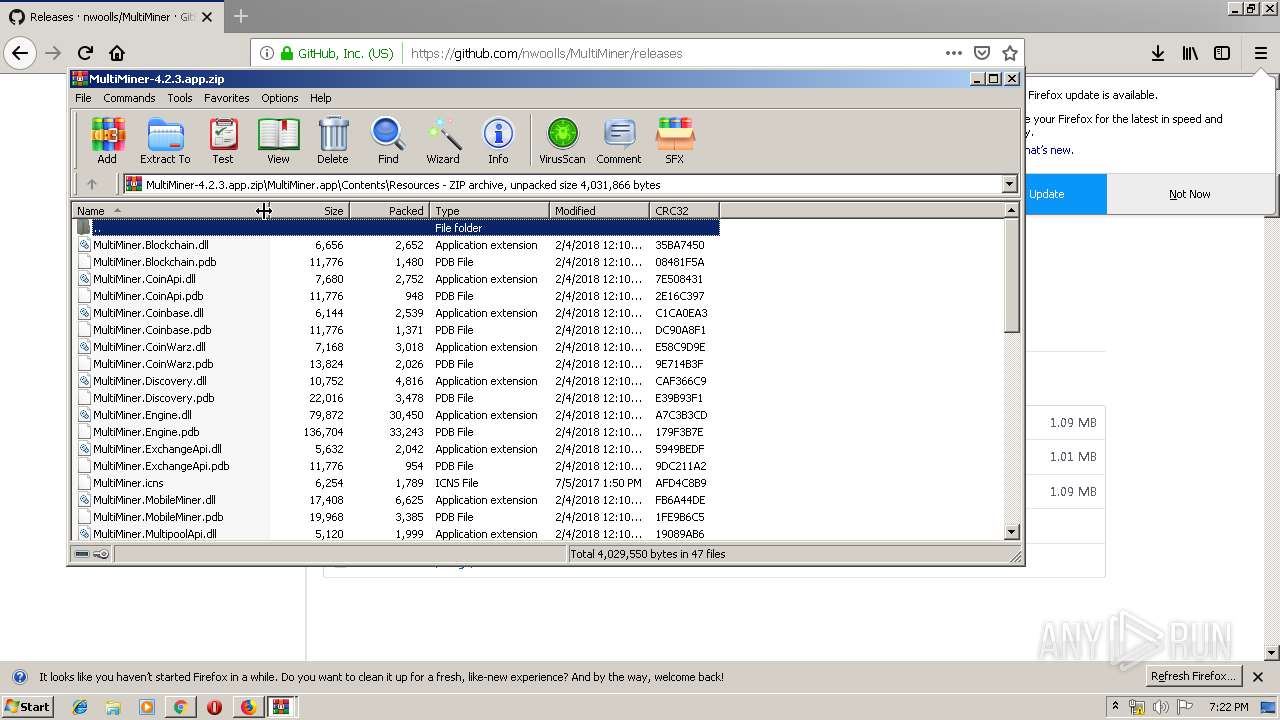Go up one folder level arrow
Screen dimensions: 1280x720
(x=92, y=184)
